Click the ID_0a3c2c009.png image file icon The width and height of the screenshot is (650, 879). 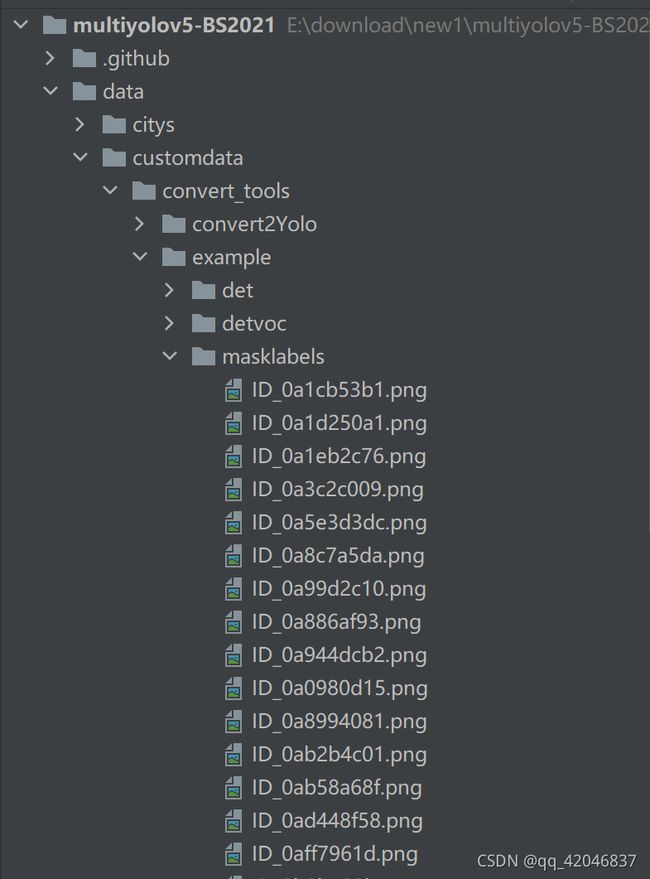(x=233, y=490)
